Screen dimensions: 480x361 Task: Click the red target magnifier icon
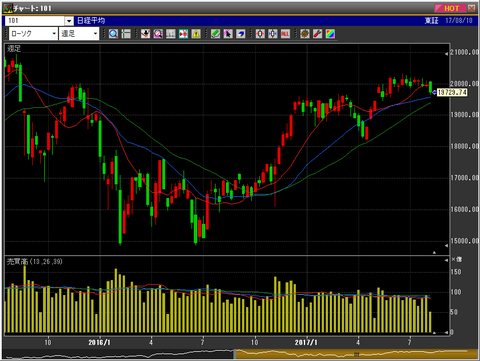[158, 34]
